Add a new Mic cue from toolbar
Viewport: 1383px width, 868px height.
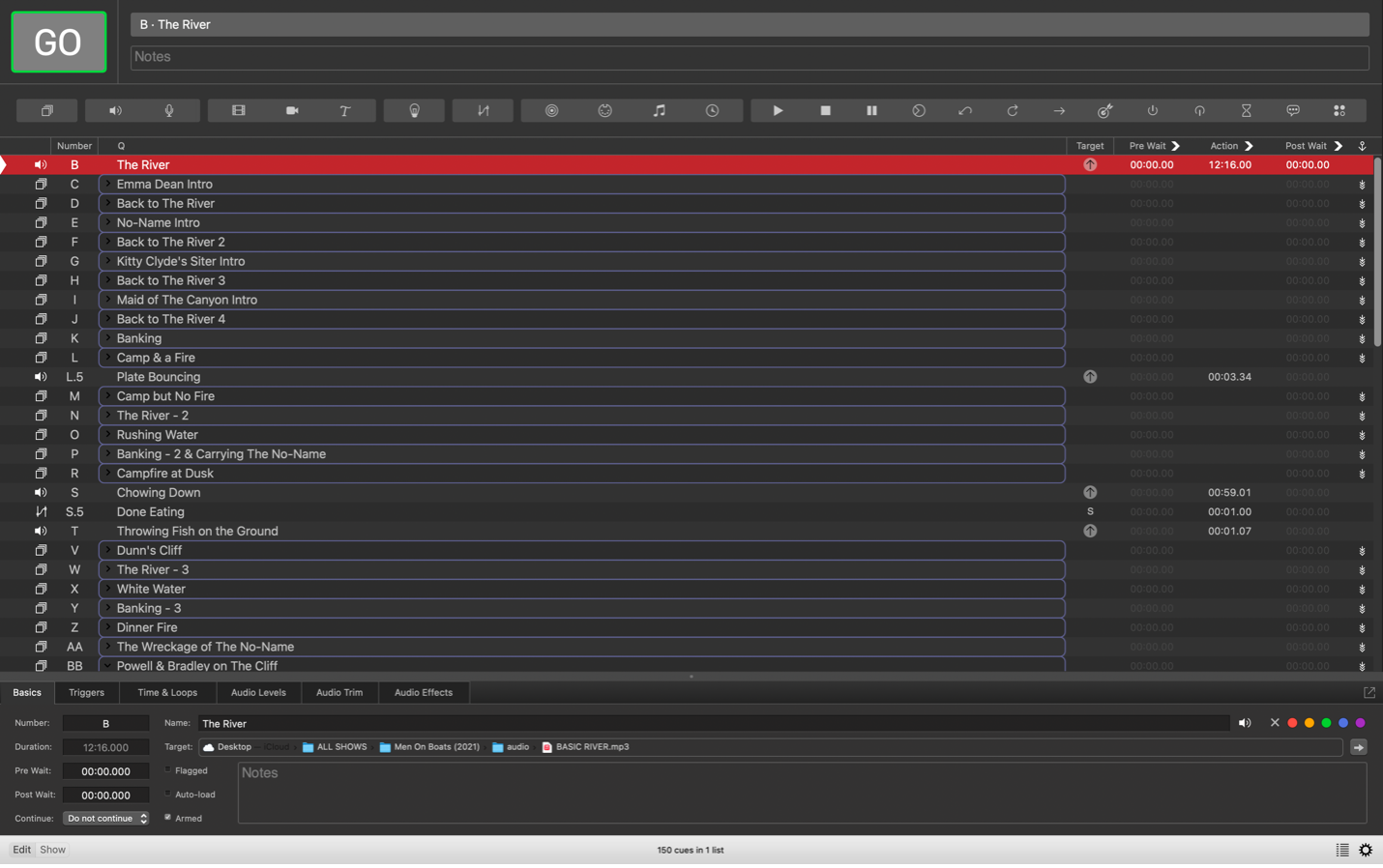[x=169, y=111]
